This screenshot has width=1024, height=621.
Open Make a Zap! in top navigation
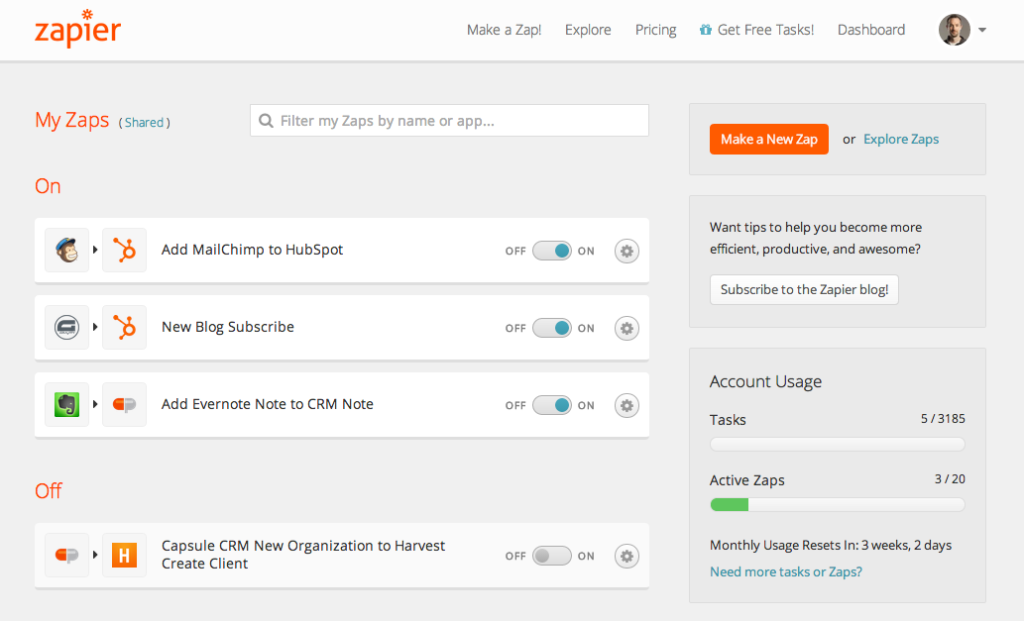[x=504, y=30]
